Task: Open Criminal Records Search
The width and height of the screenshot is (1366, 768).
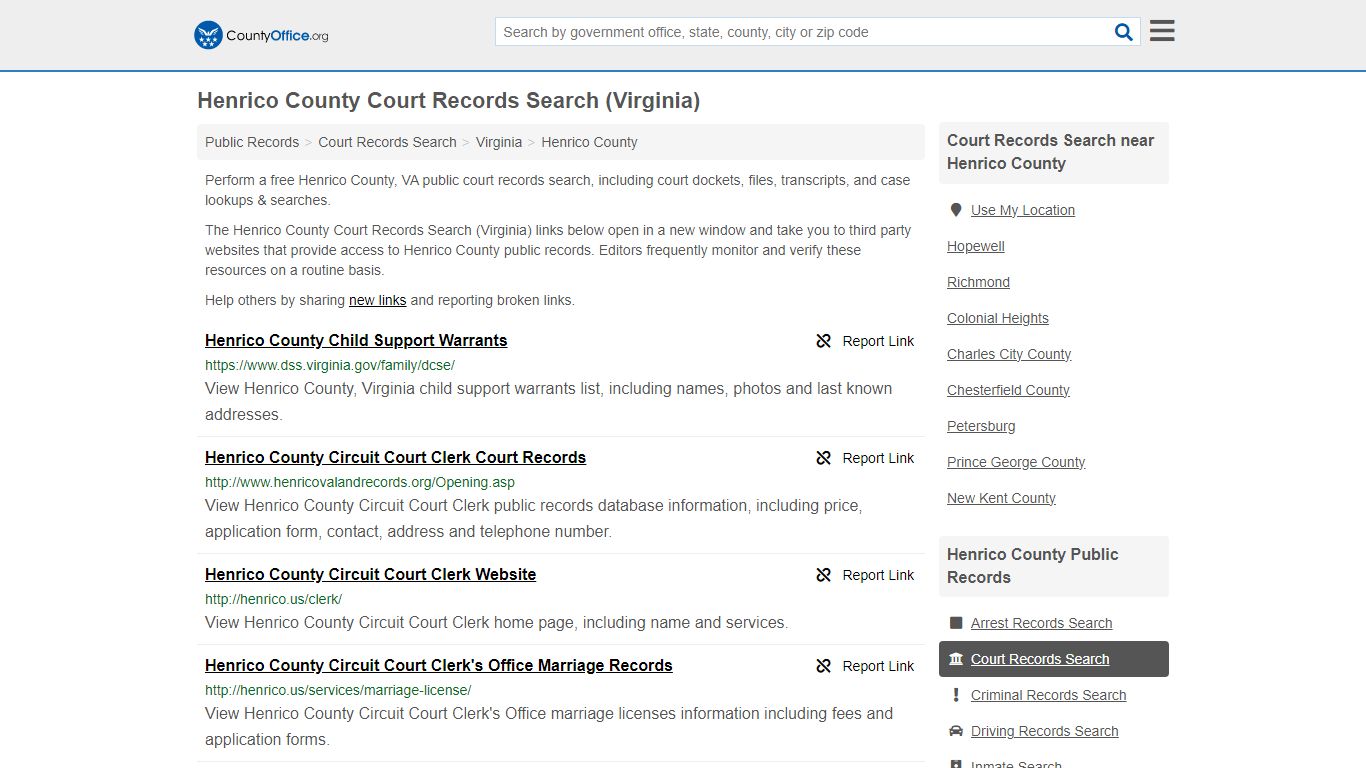Action: coord(1048,695)
